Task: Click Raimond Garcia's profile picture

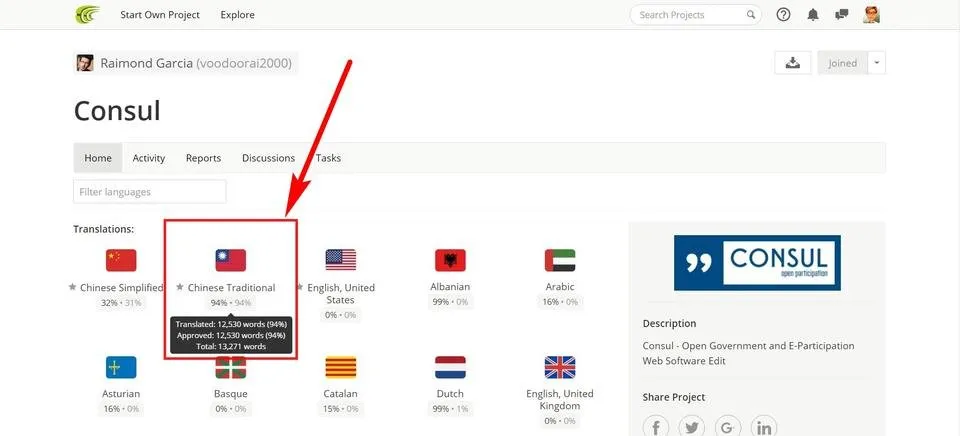Action: tap(85, 63)
